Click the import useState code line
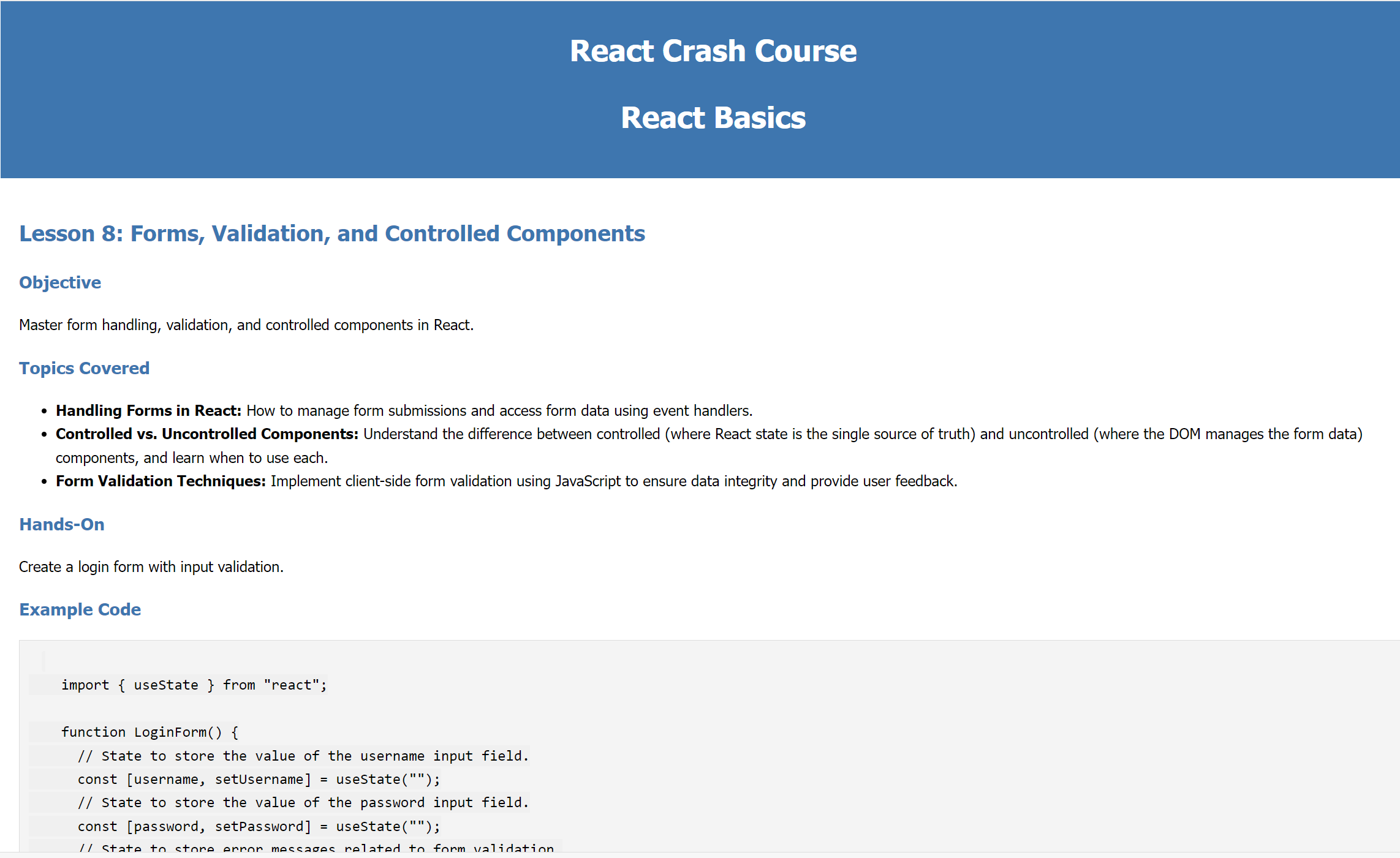This screenshot has width=1400, height=858. pyautogui.click(x=194, y=685)
